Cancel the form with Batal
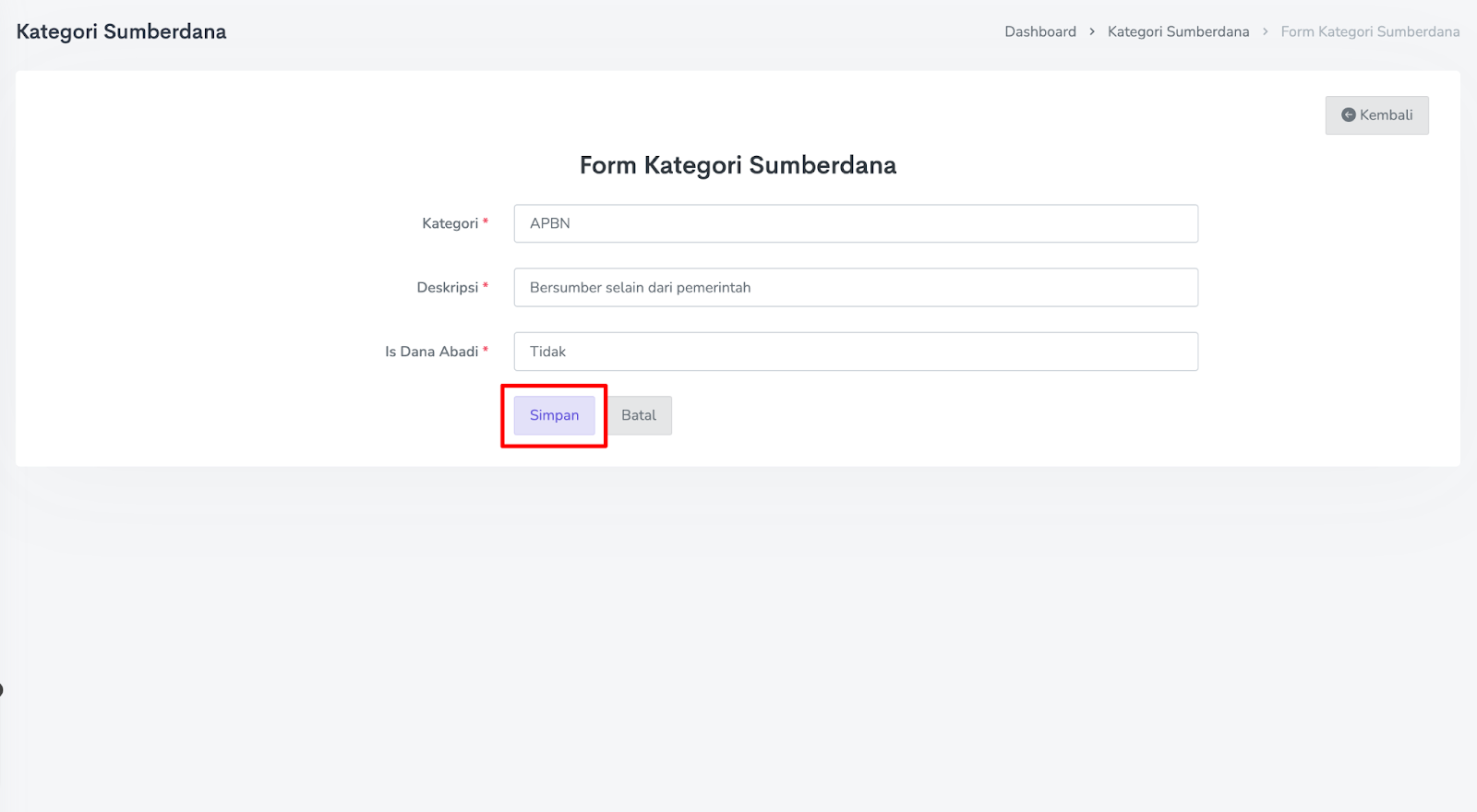The height and width of the screenshot is (812, 1477). (639, 415)
